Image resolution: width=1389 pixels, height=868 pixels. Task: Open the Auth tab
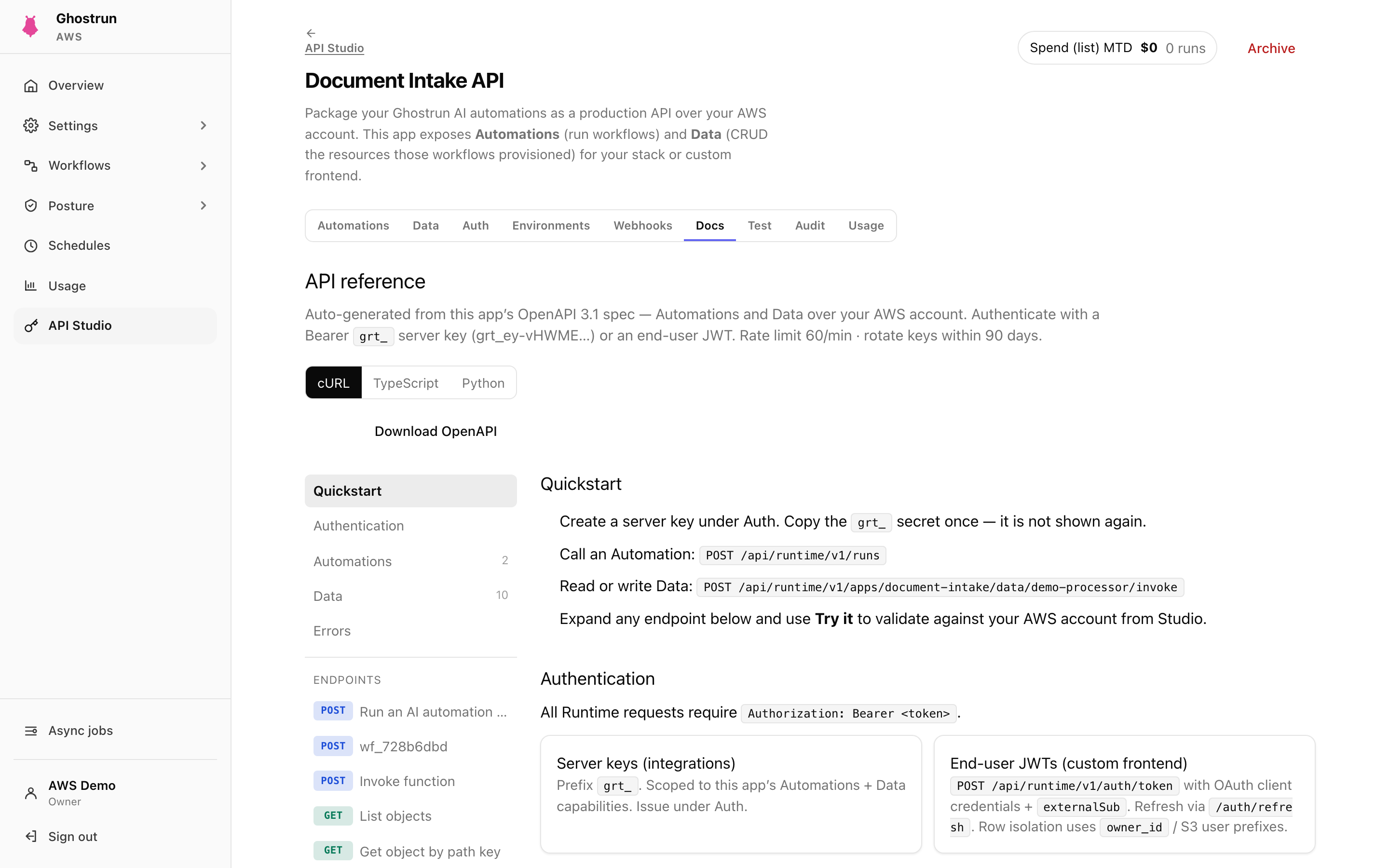coord(475,226)
